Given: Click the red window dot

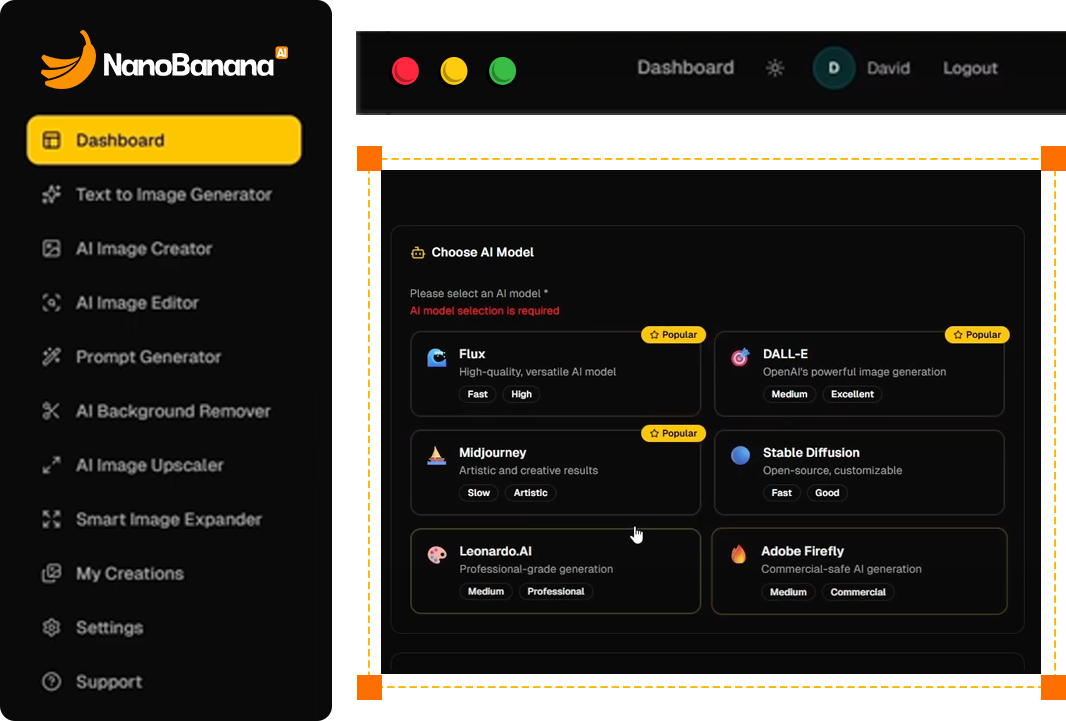Looking at the screenshot, I should [405, 71].
